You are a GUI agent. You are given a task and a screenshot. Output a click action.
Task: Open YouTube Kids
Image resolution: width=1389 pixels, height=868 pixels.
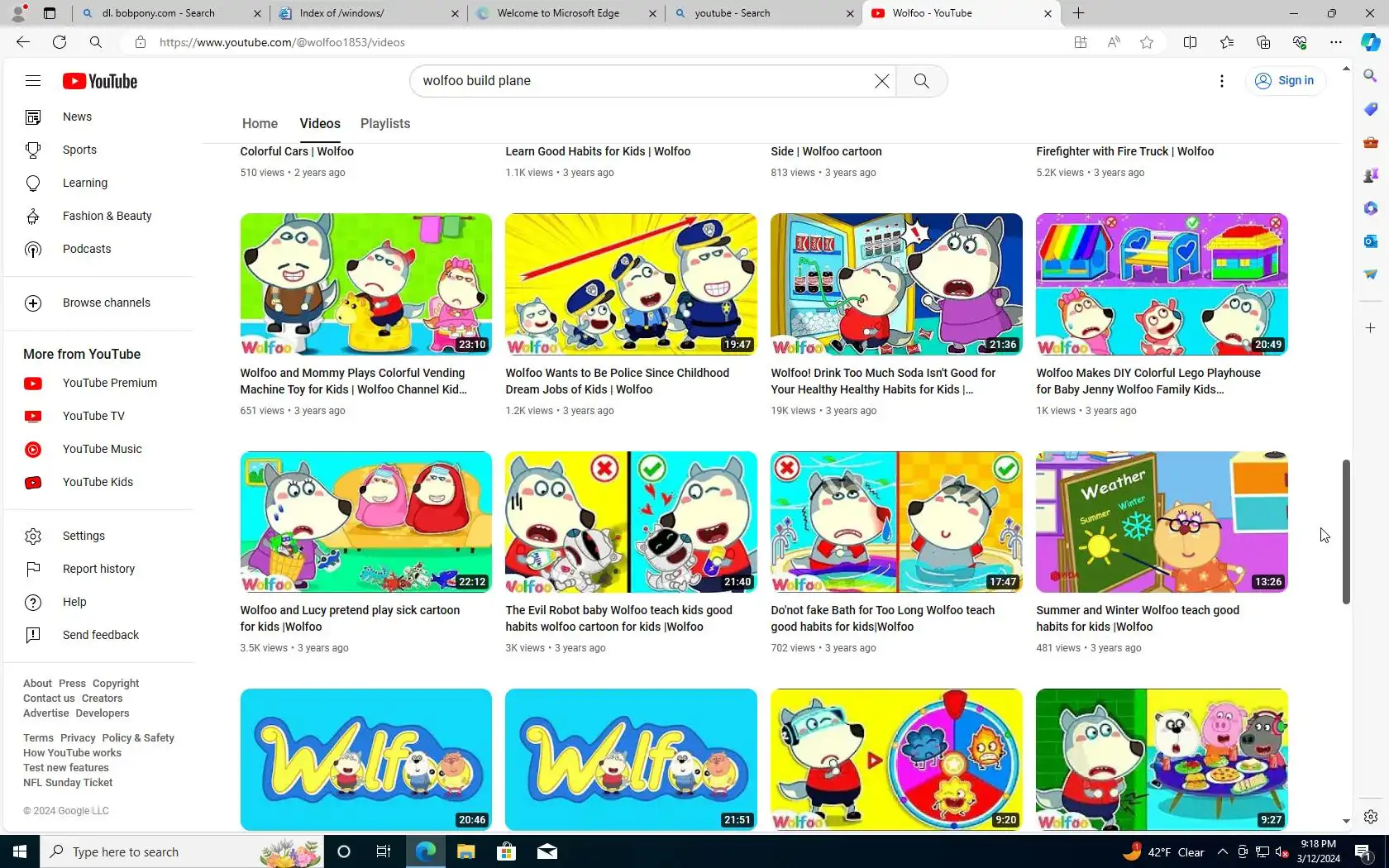click(x=99, y=483)
